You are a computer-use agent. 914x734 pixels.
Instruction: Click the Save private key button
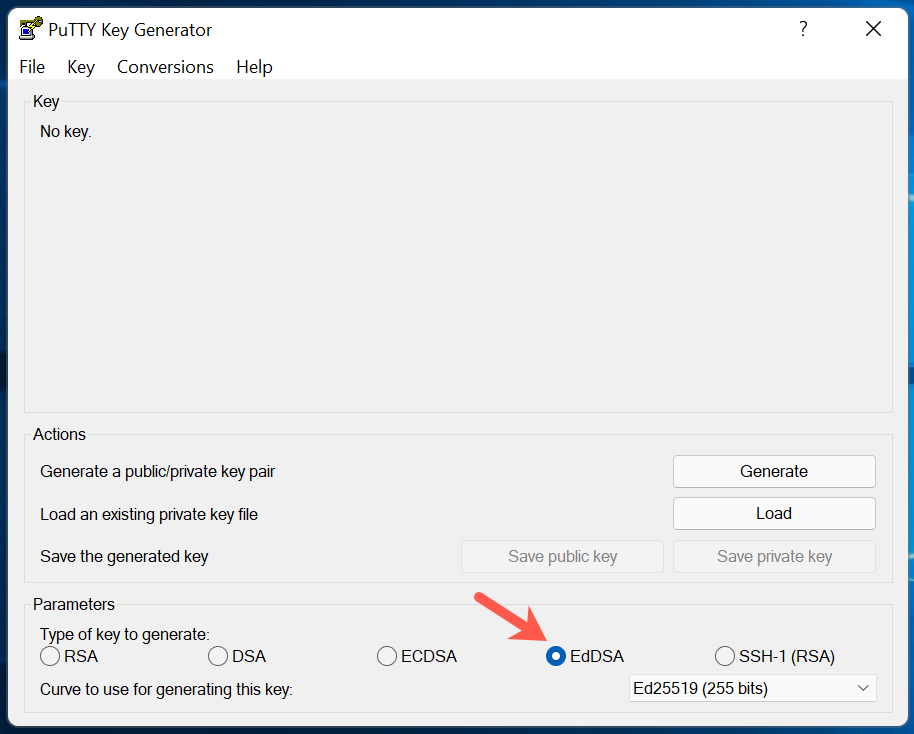click(773, 556)
